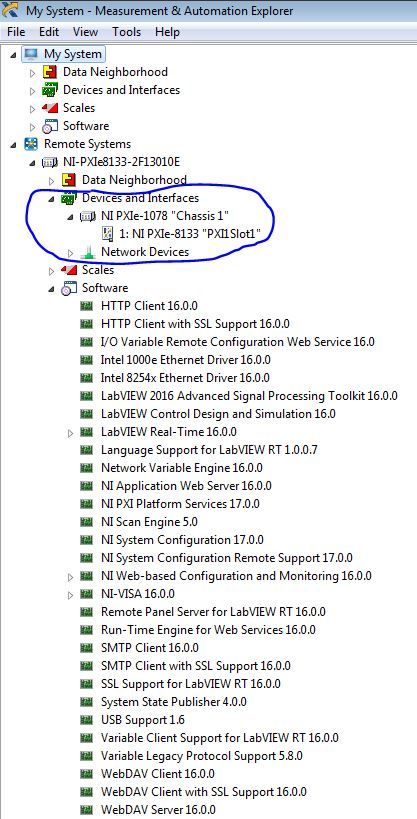Select NI Application Web Server 16.0.0
Viewport: 417px width, 819px height.
pos(186,487)
